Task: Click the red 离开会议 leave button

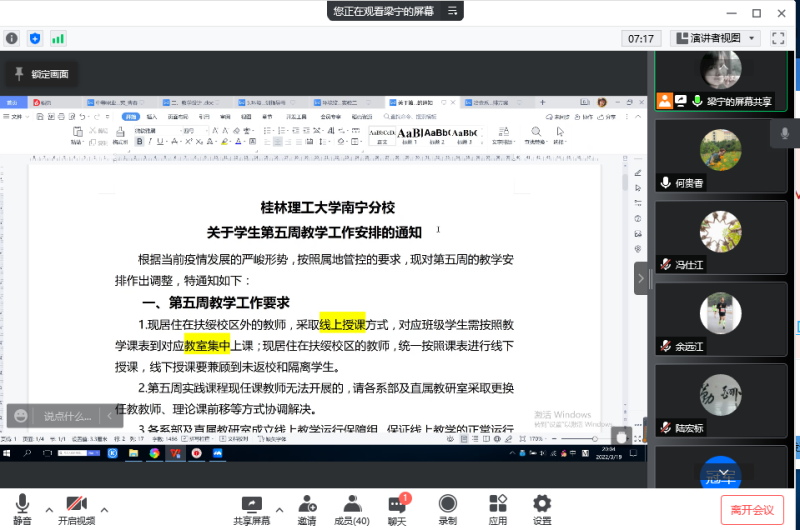Action: [752, 510]
